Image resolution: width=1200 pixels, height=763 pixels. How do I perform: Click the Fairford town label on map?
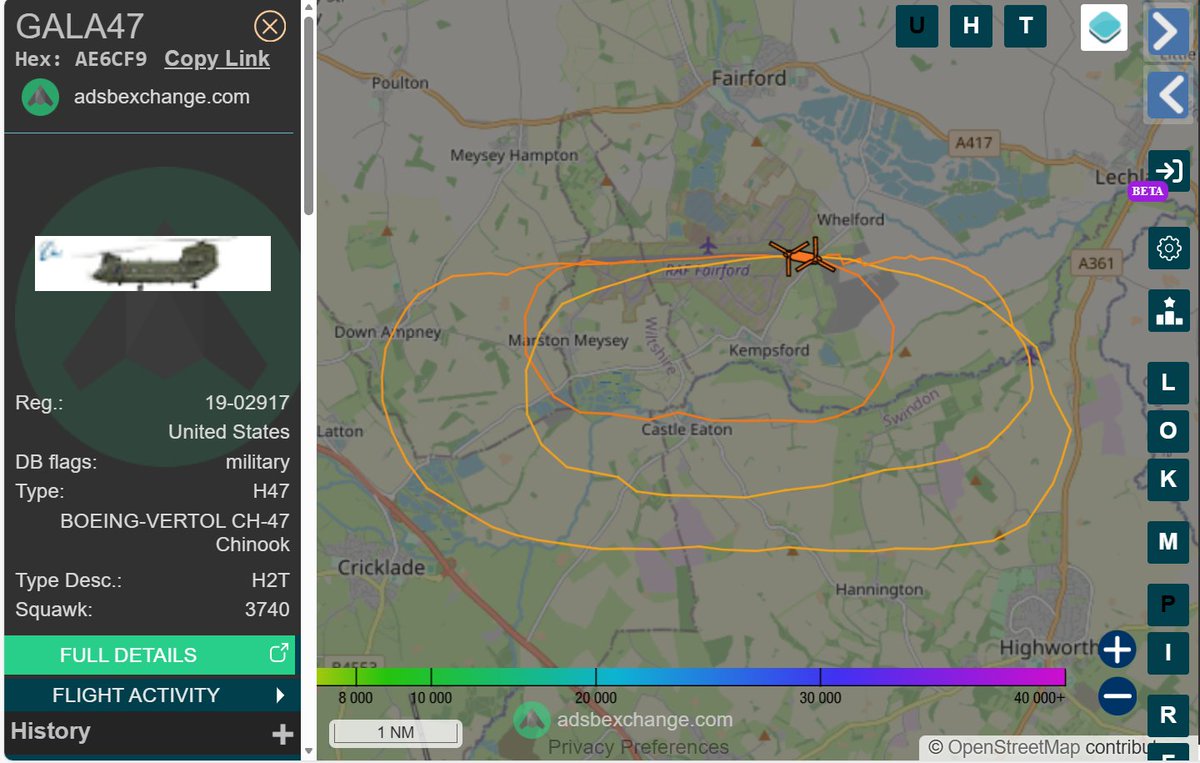[749, 78]
